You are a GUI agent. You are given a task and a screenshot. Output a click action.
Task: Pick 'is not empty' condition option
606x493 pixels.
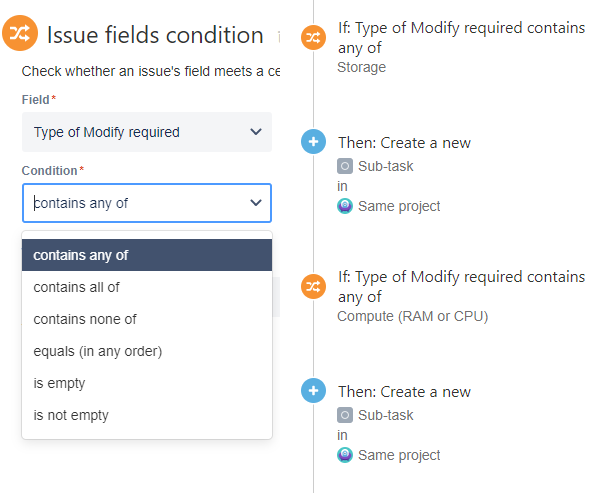147,415
